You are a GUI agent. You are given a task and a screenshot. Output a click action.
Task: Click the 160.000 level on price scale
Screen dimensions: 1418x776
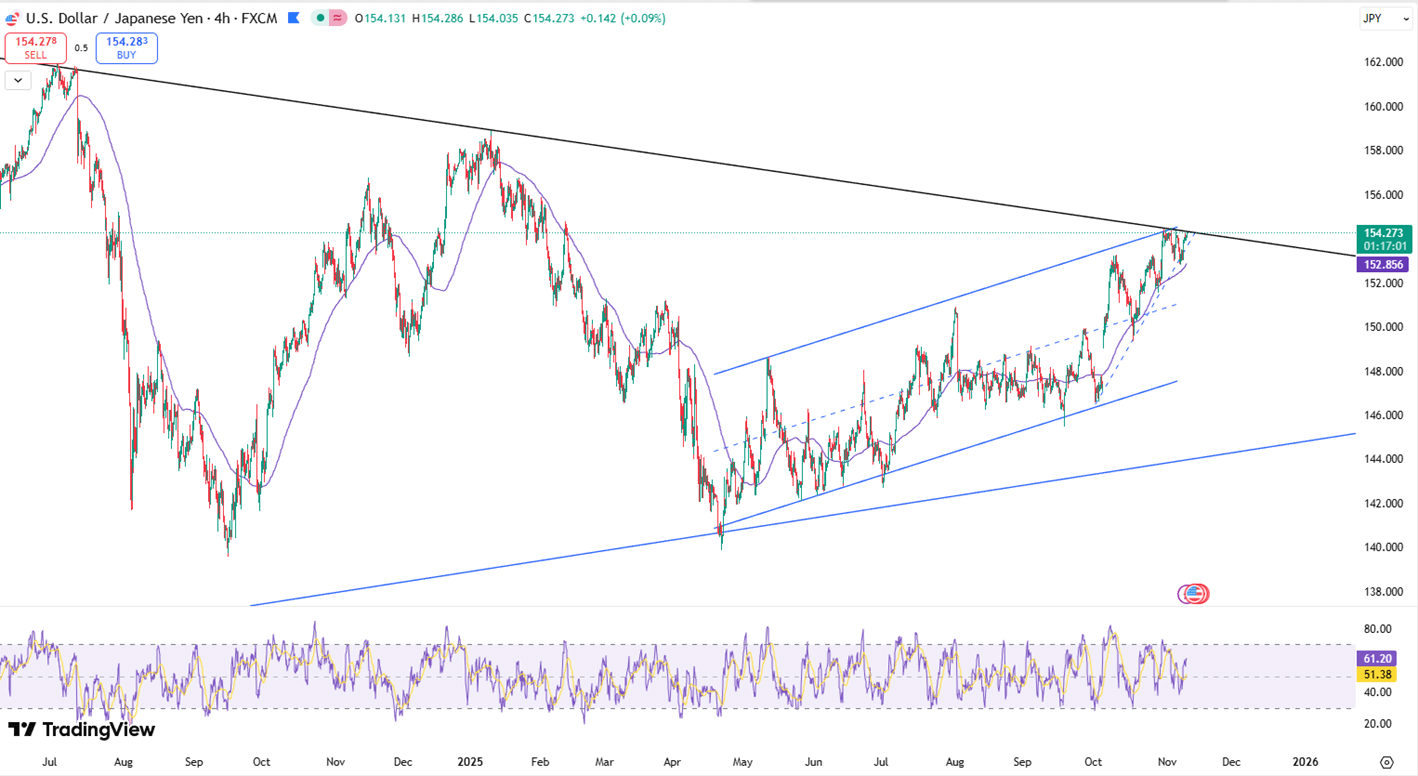pyautogui.click(x=1384, y=106)
